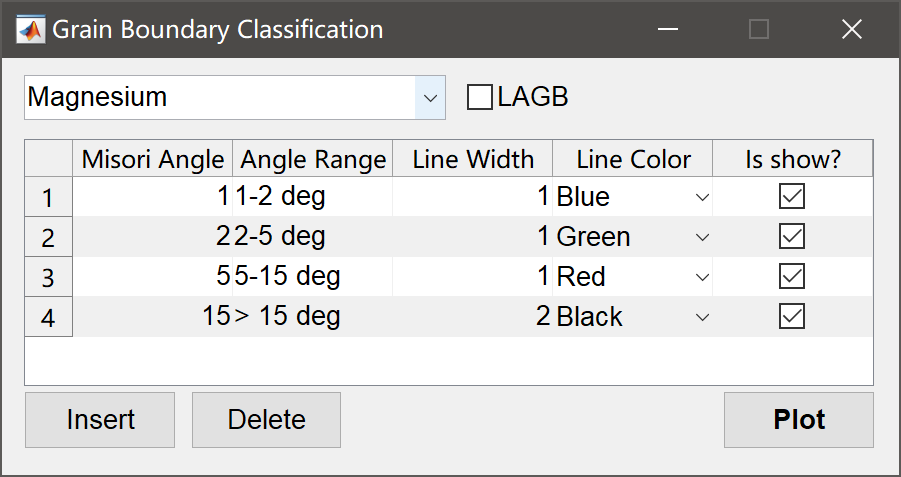Close the Grain Boundary Classification window

(x=851, y=29)
